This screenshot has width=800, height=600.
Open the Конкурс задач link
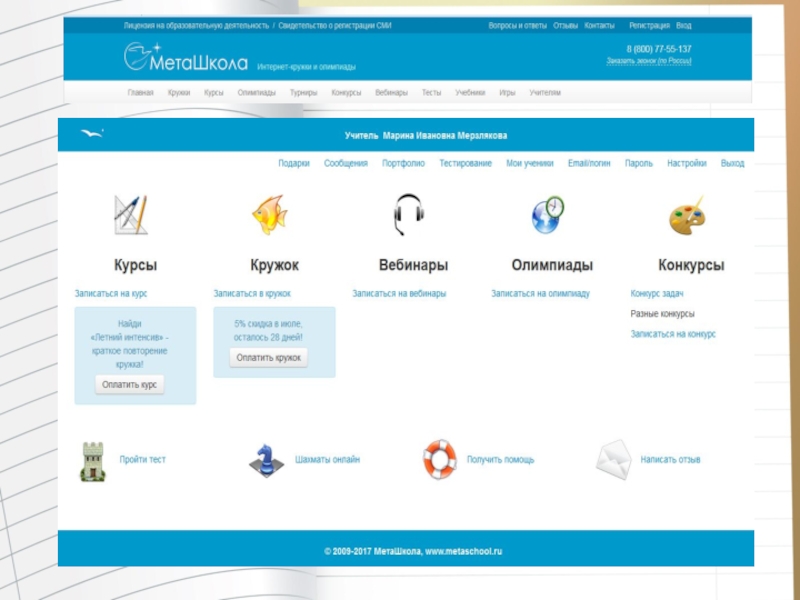coord(657,293)
